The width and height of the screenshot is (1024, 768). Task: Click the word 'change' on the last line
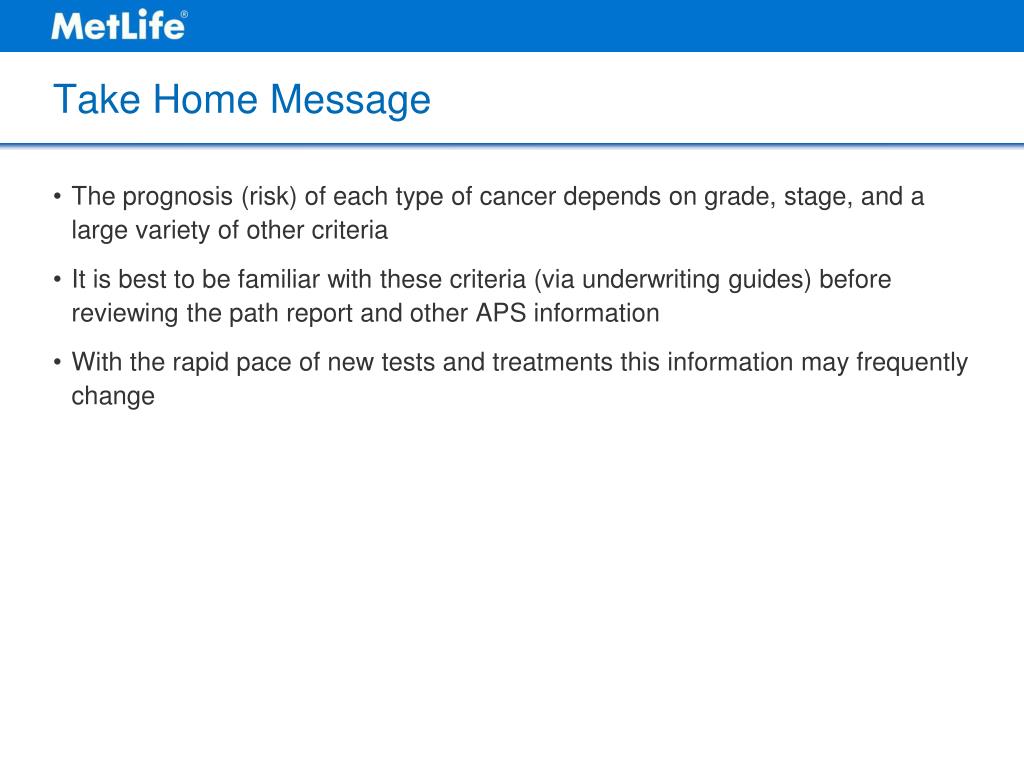[113, 396]
